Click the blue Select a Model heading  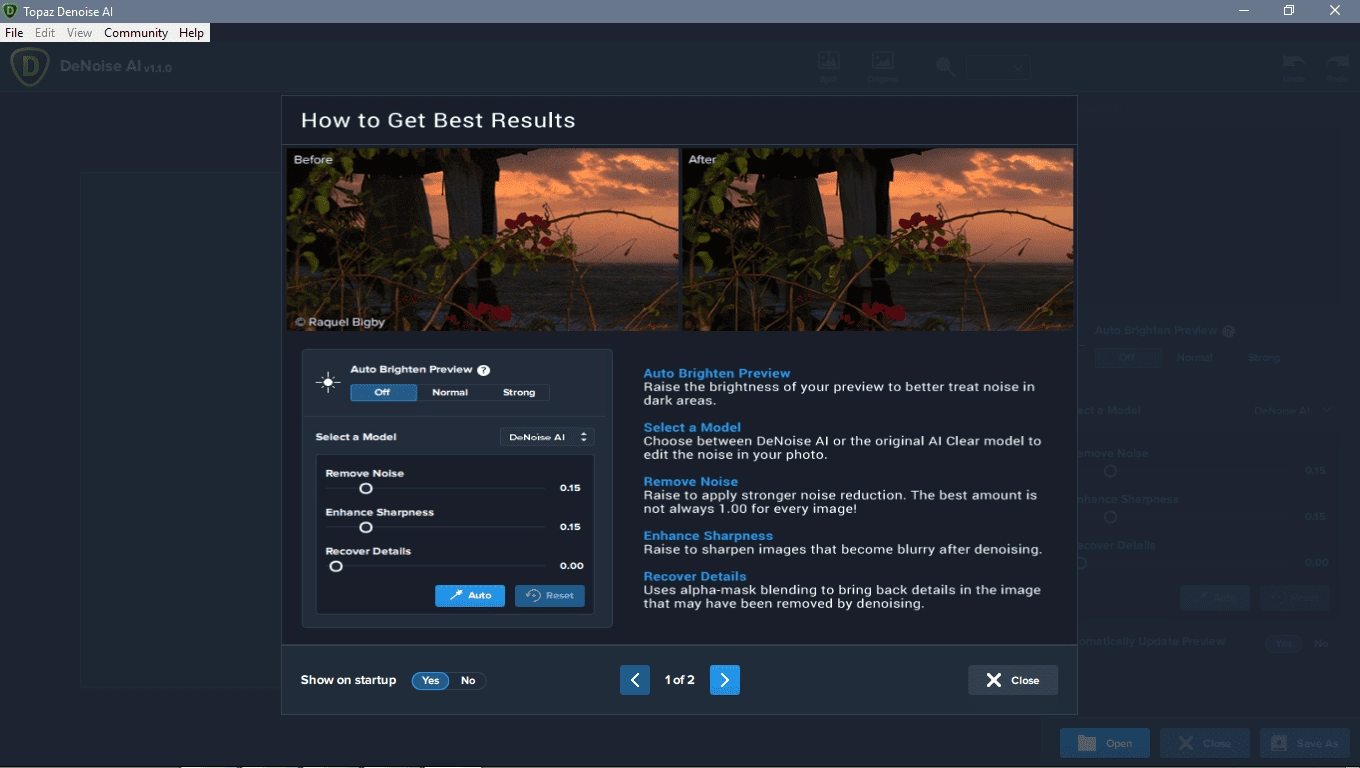692,427
